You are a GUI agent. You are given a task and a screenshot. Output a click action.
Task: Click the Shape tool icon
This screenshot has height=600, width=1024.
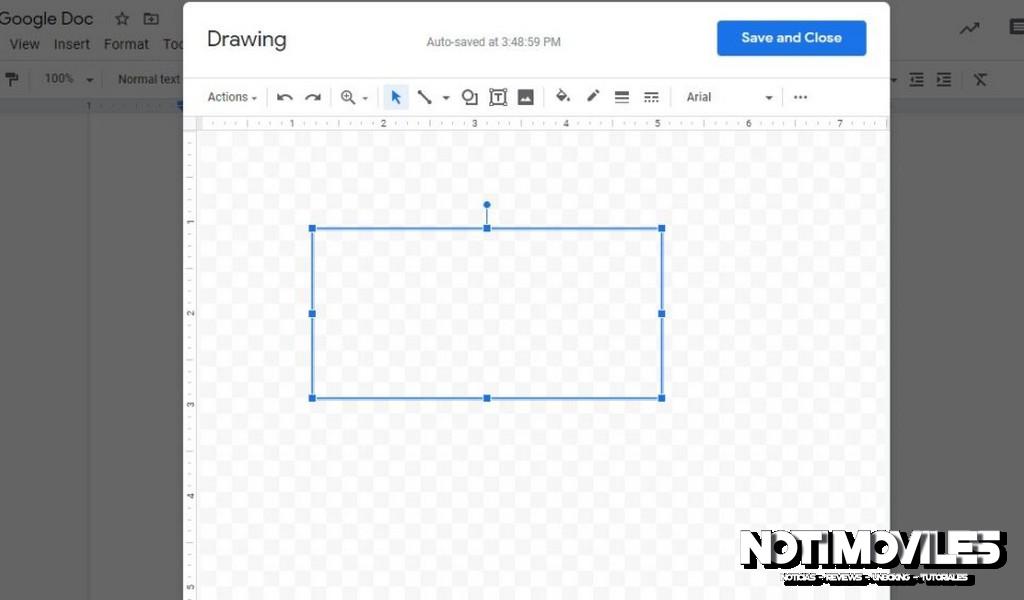pyautogui.click(x=470, y=96)
